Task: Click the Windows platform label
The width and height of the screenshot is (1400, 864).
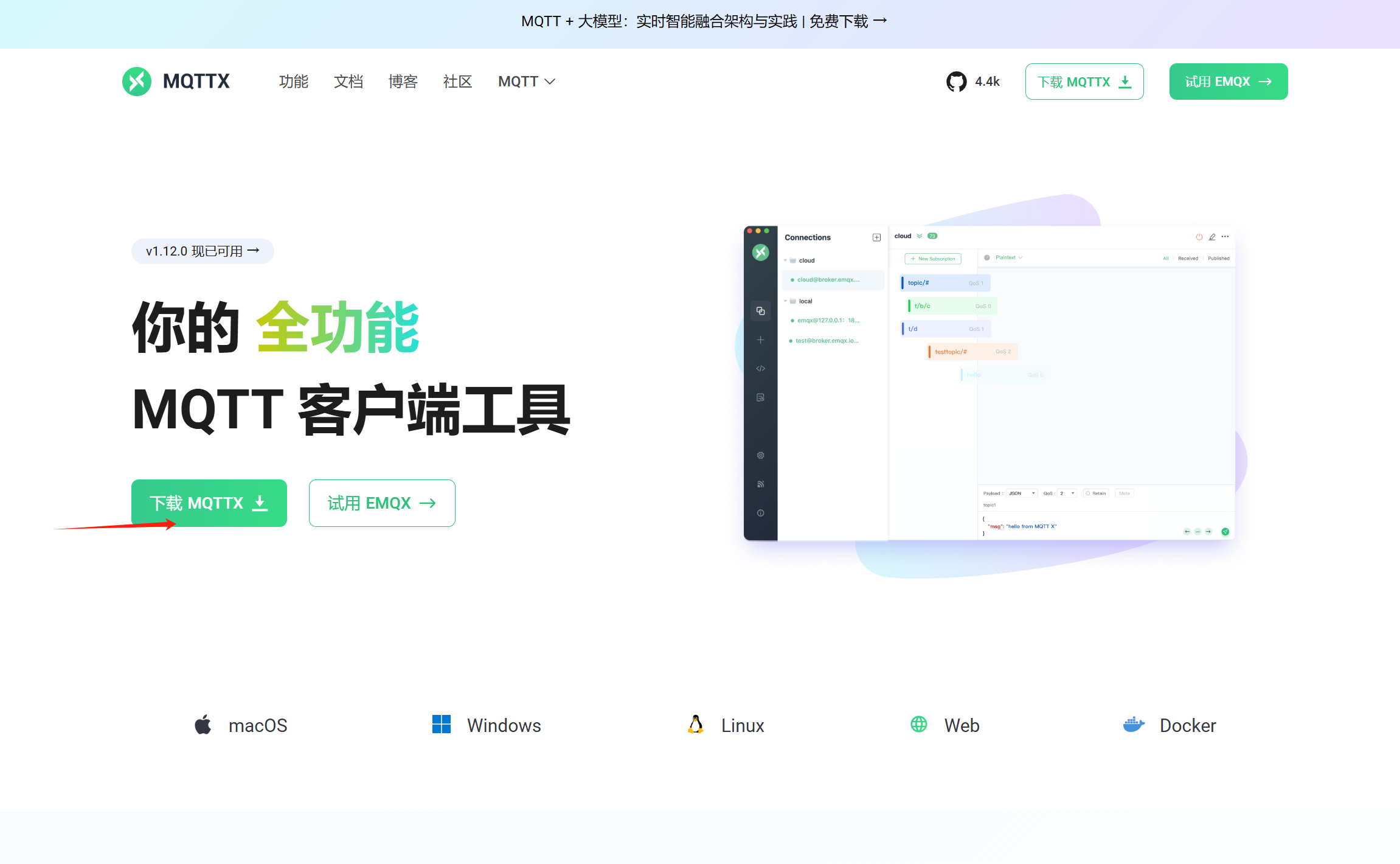Action: (504, 725)
